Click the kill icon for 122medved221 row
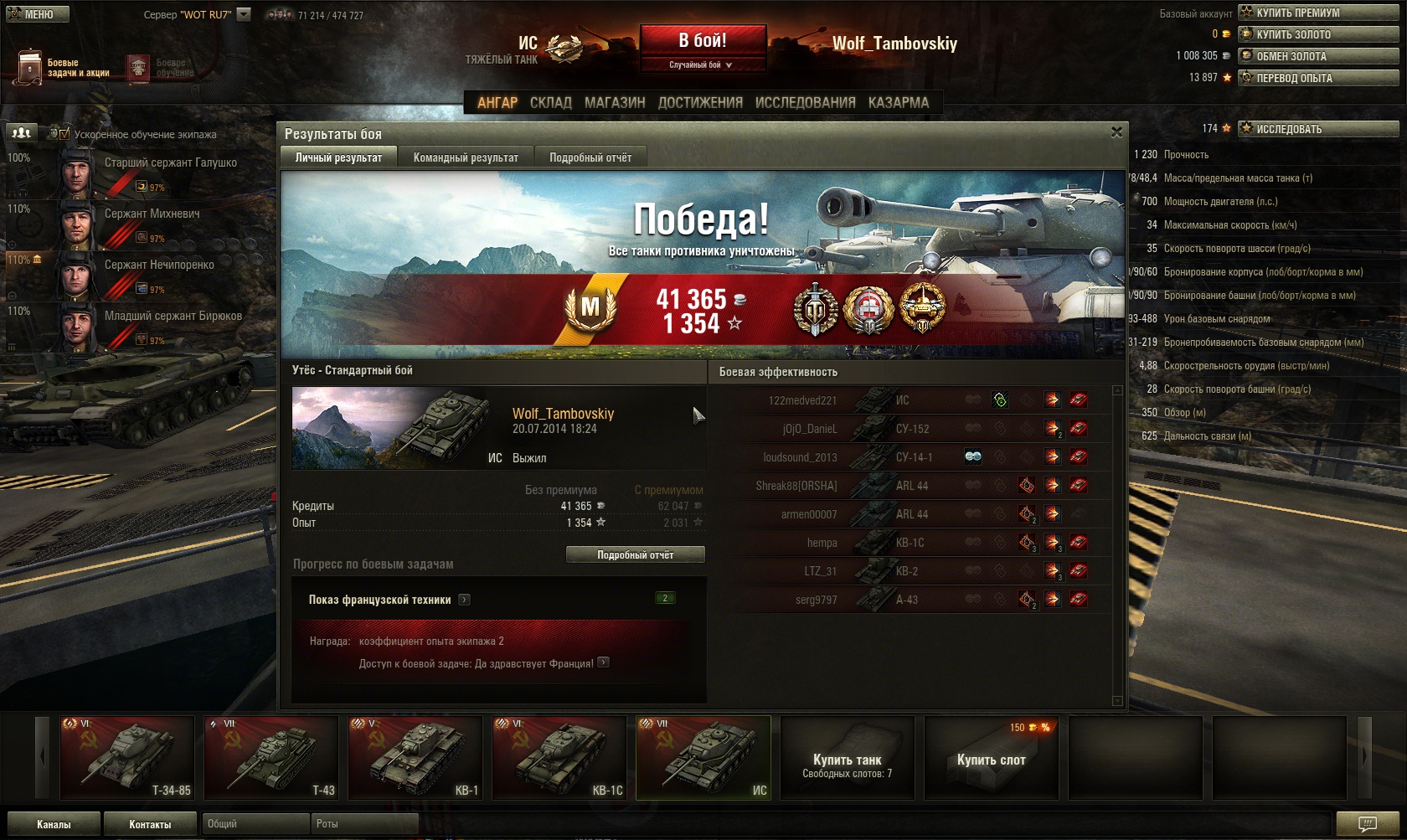This screenshot has height=840, width=1407. [1079, 400]
